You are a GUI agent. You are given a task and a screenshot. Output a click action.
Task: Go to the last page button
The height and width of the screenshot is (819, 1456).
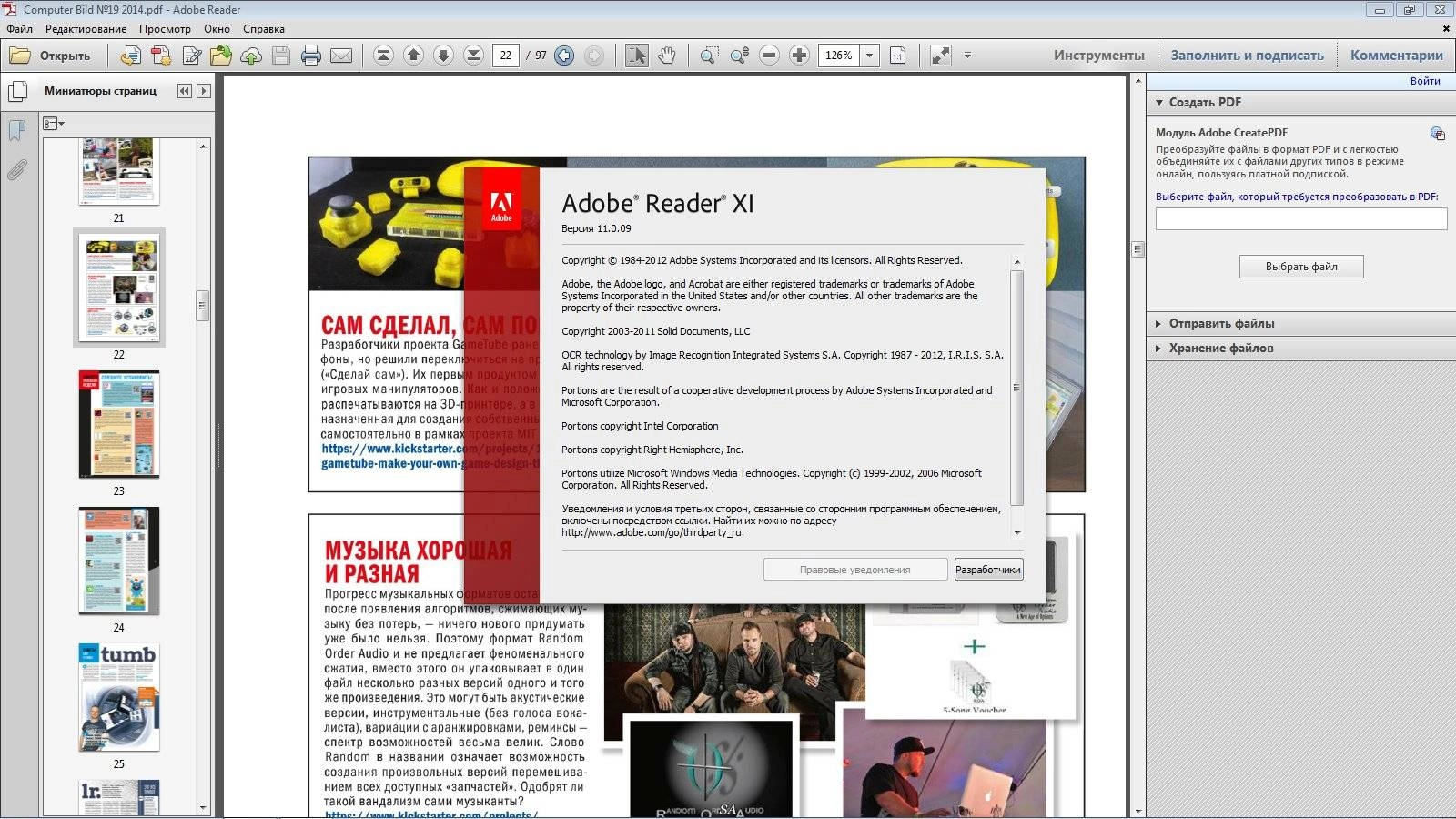[x=473, y=56]
